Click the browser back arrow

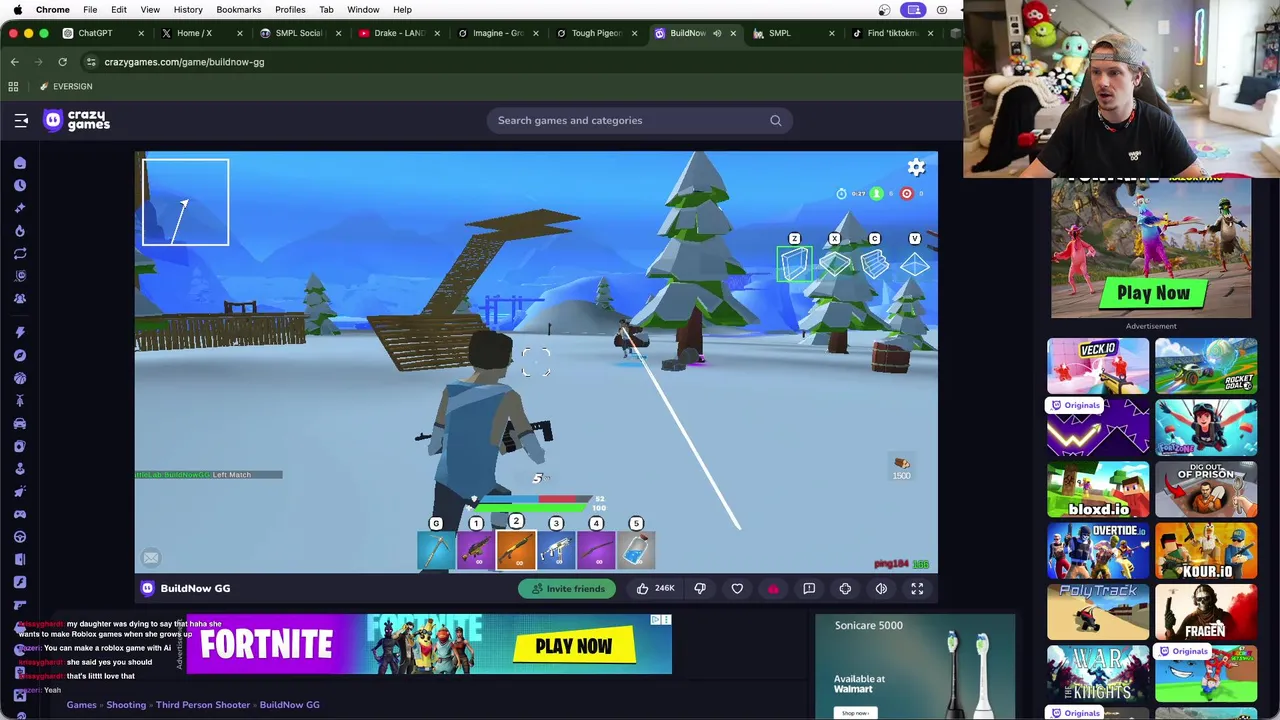(14, 62)
